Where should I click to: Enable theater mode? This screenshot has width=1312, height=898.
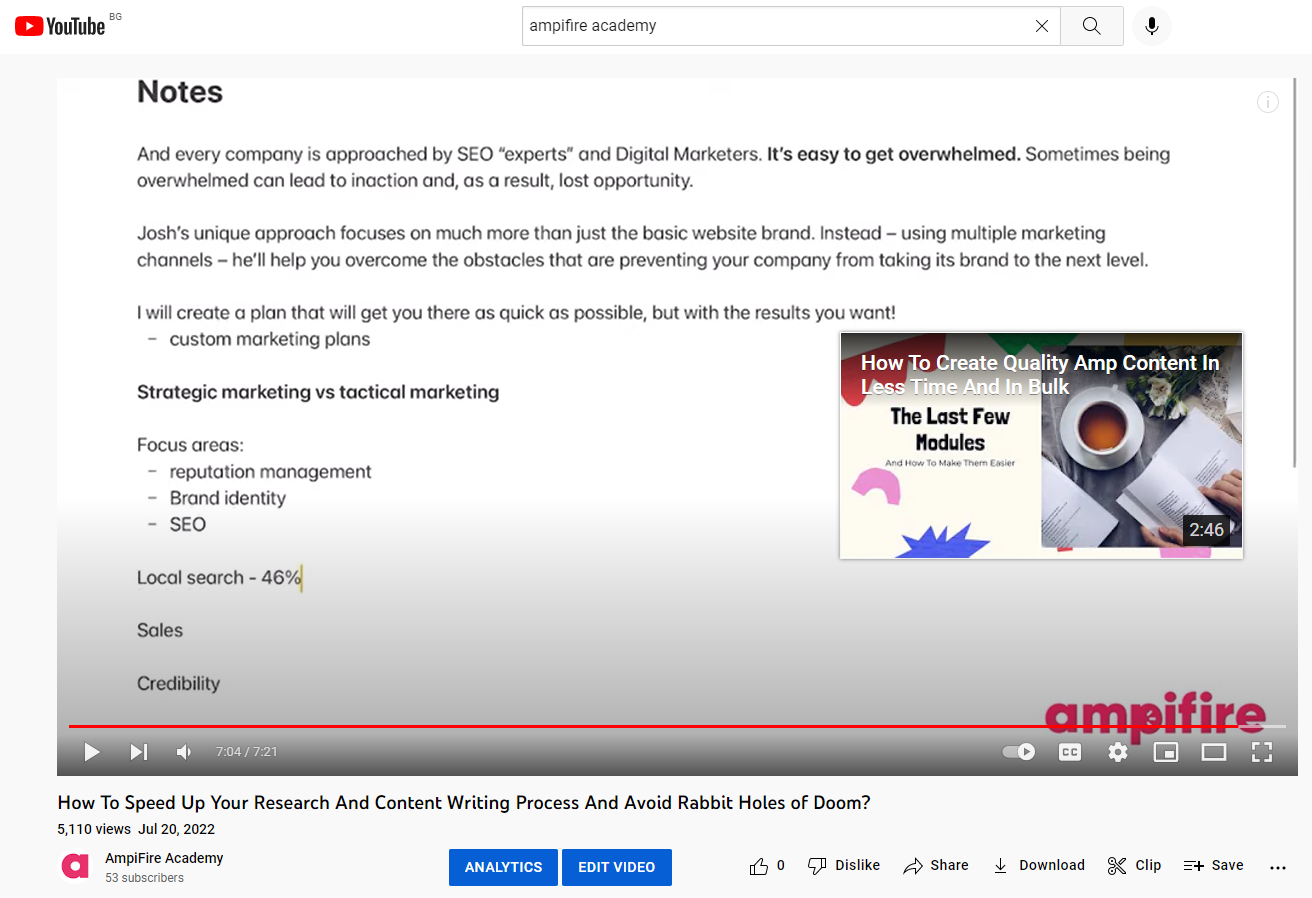pyautogui.click(x=1214, y=752)
